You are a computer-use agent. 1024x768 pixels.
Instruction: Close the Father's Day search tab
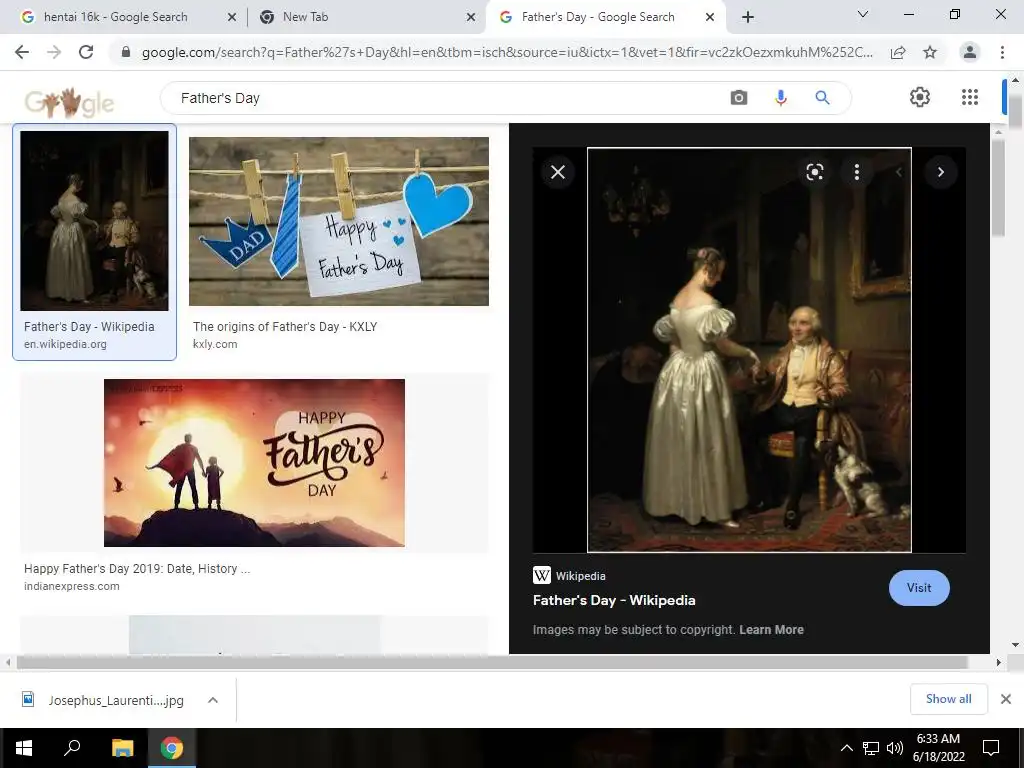pos(710,18)
